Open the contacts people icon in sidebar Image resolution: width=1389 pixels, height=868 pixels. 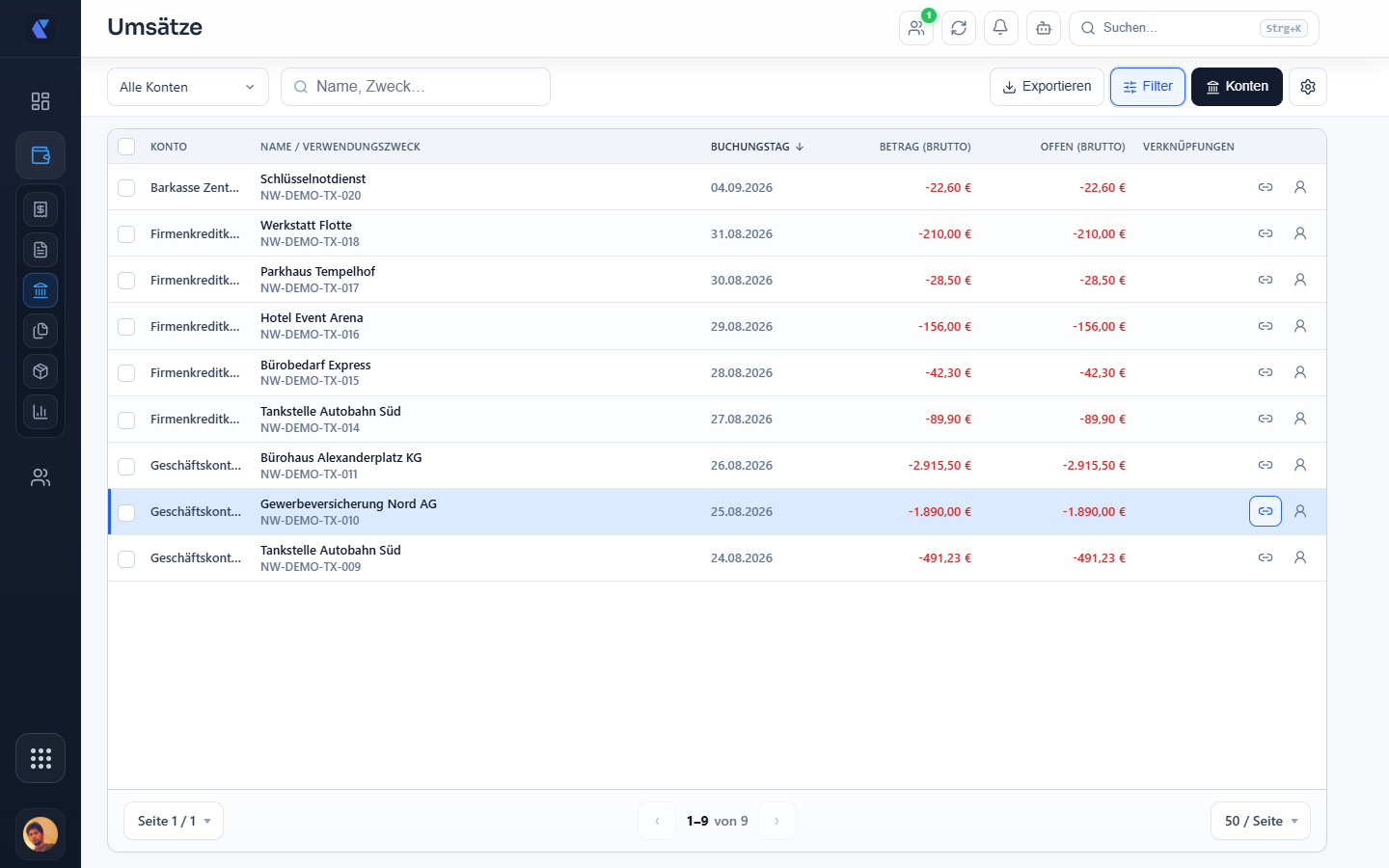41,477
